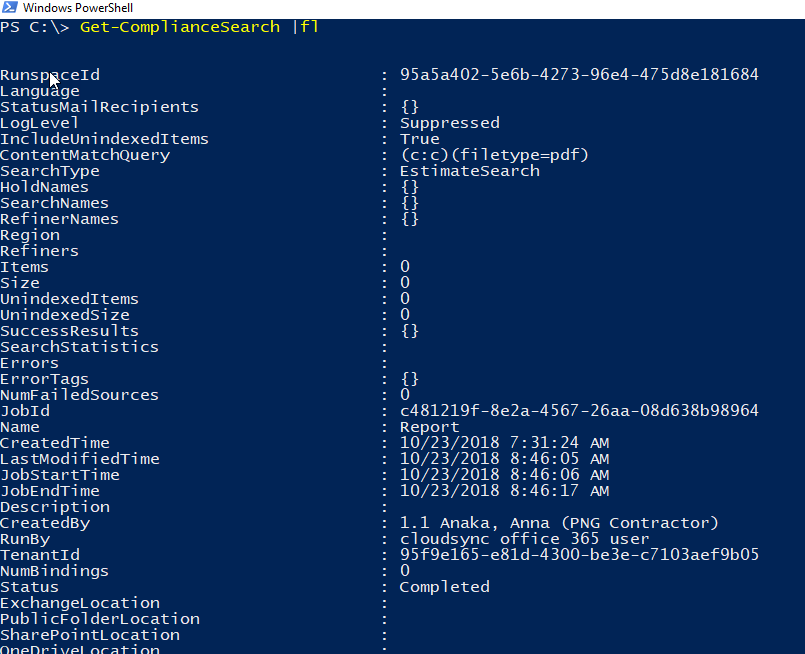Viewport: 805px width, 654px height.
Task: Click the IncludeUnindexedItems True value
Action: point(419,139)
